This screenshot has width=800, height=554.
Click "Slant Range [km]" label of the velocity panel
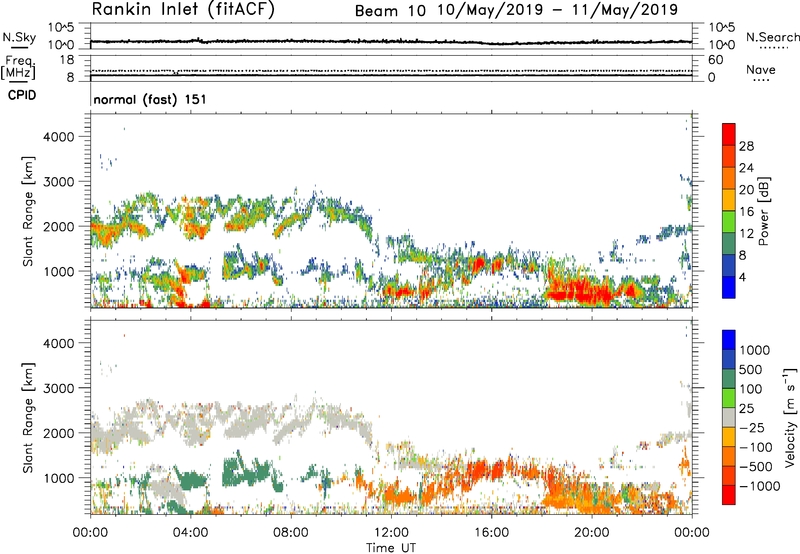[x=28, y=418]
